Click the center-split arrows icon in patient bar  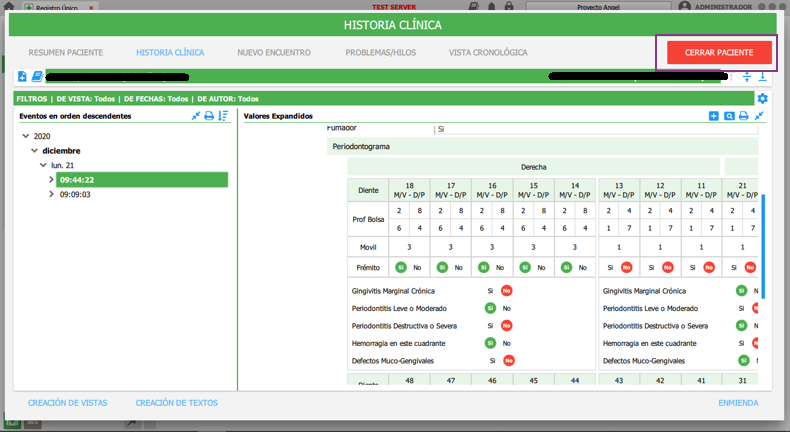(747, 77)
